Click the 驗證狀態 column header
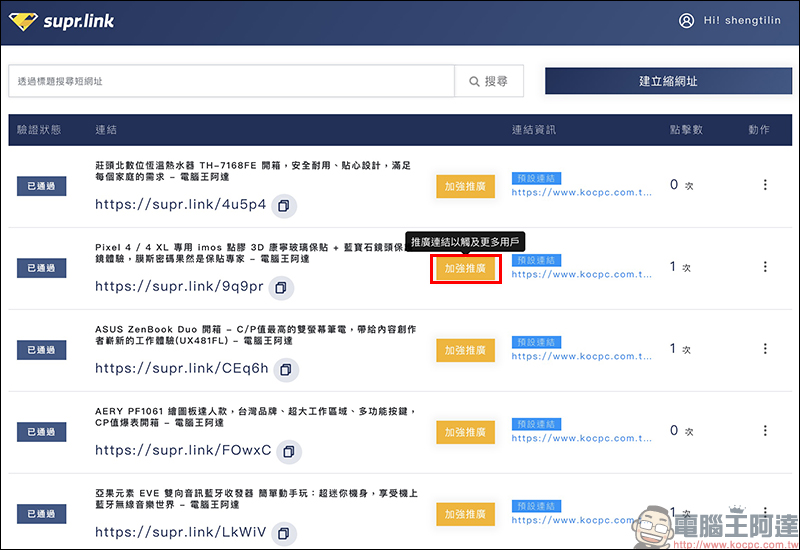This screenshot has width=800, height=550. 39,130
